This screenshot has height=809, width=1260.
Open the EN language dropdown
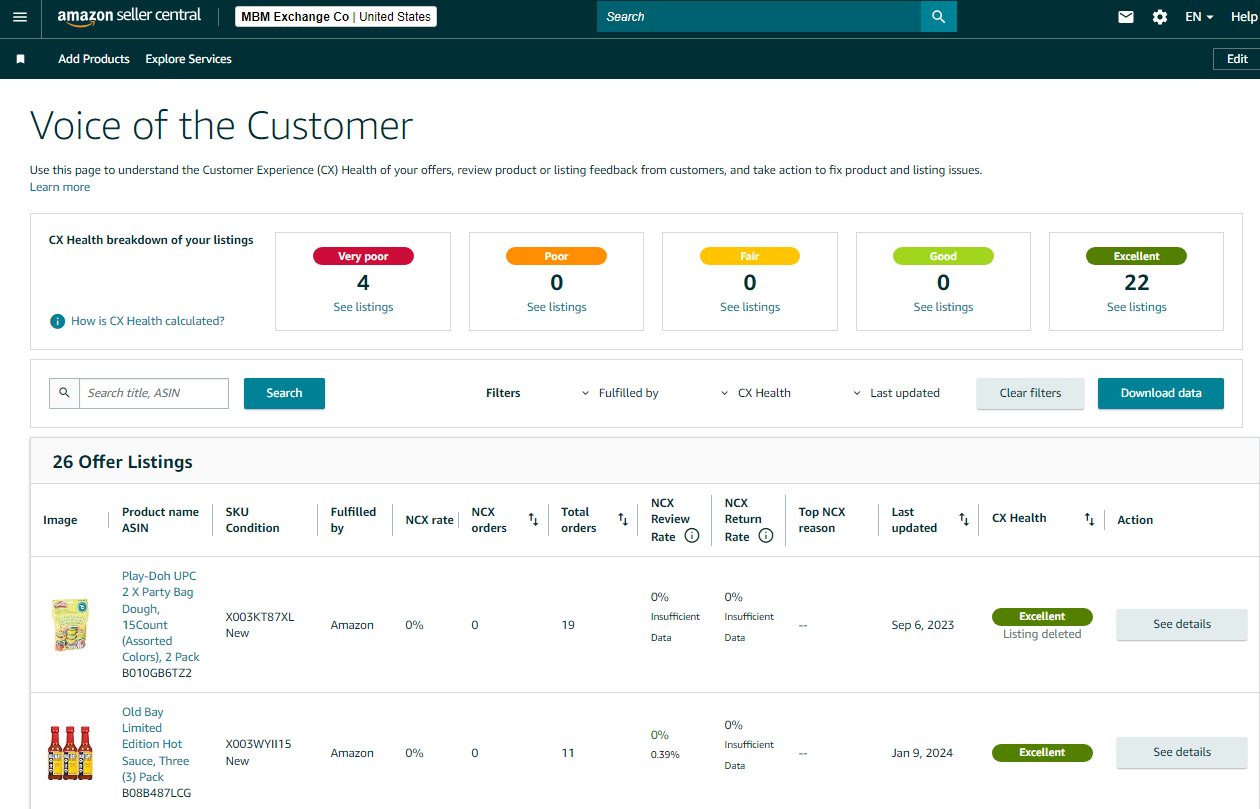(x=1199, y=17)
